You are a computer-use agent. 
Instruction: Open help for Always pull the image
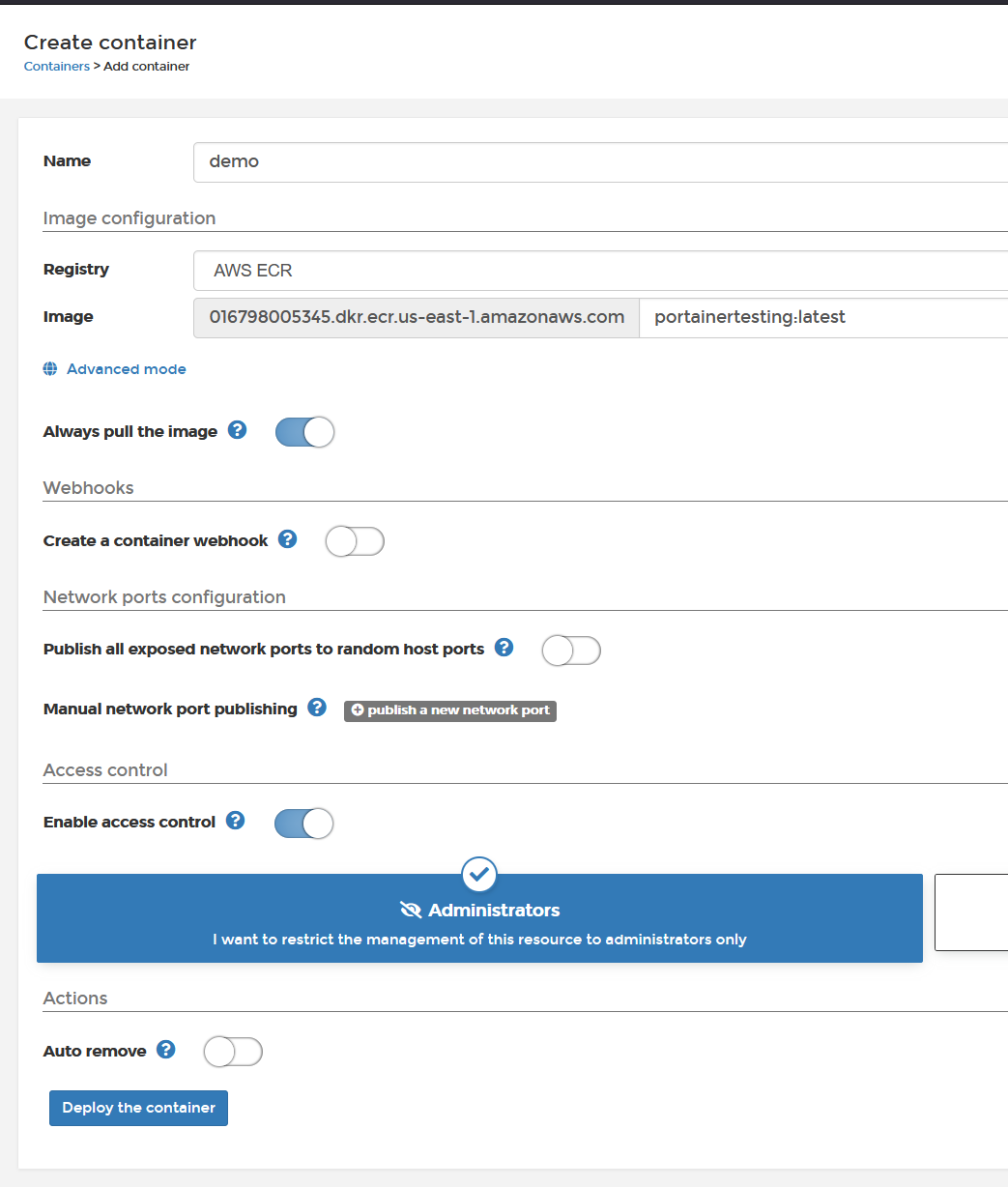coord(237,430)
